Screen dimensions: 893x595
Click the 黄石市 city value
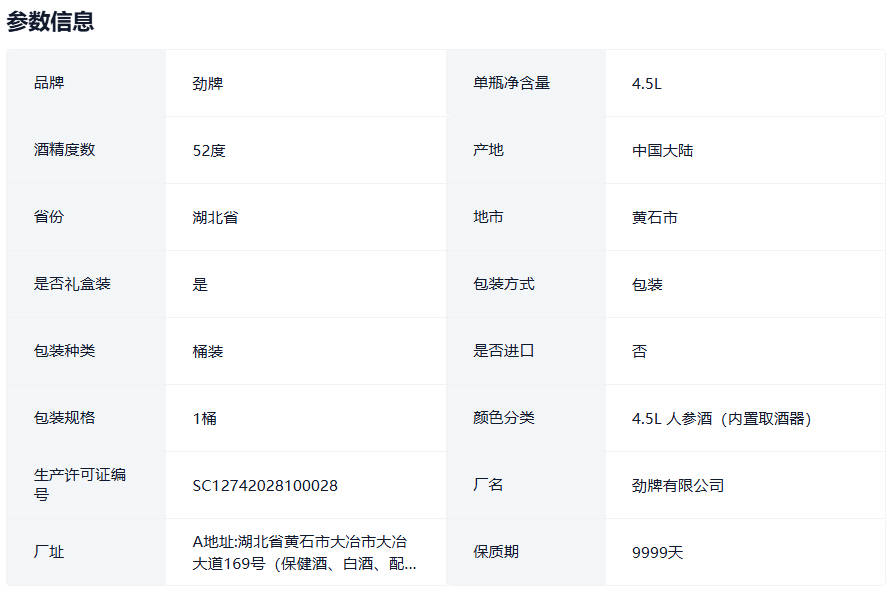[x=655, y=217]
